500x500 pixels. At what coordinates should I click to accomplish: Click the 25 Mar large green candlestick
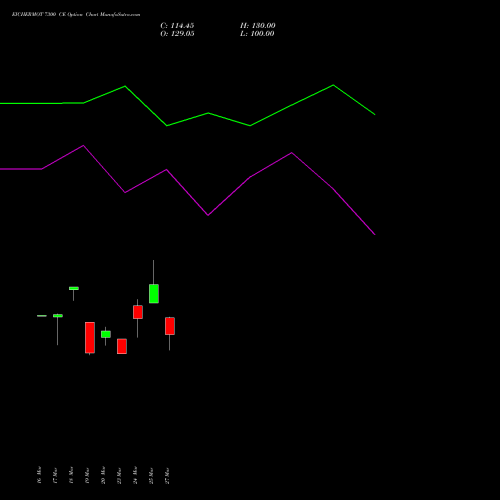(154, 294)
